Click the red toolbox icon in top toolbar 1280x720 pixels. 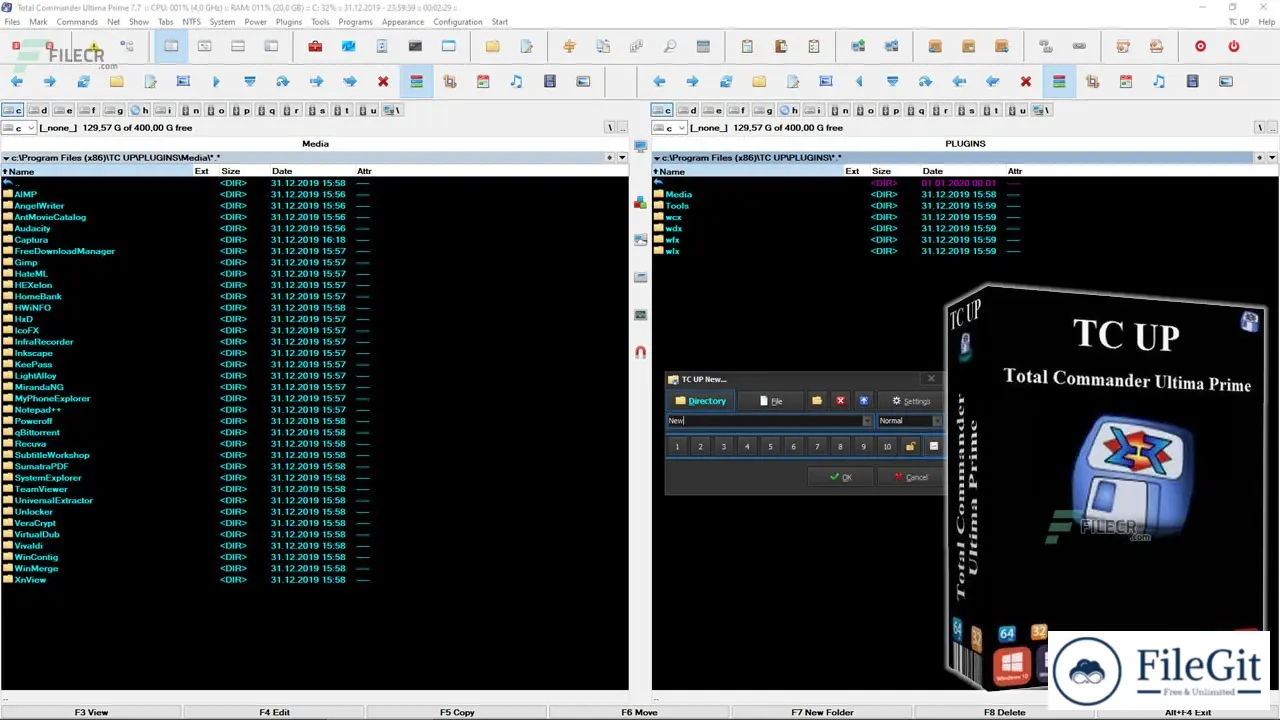(x=315, y=46)
